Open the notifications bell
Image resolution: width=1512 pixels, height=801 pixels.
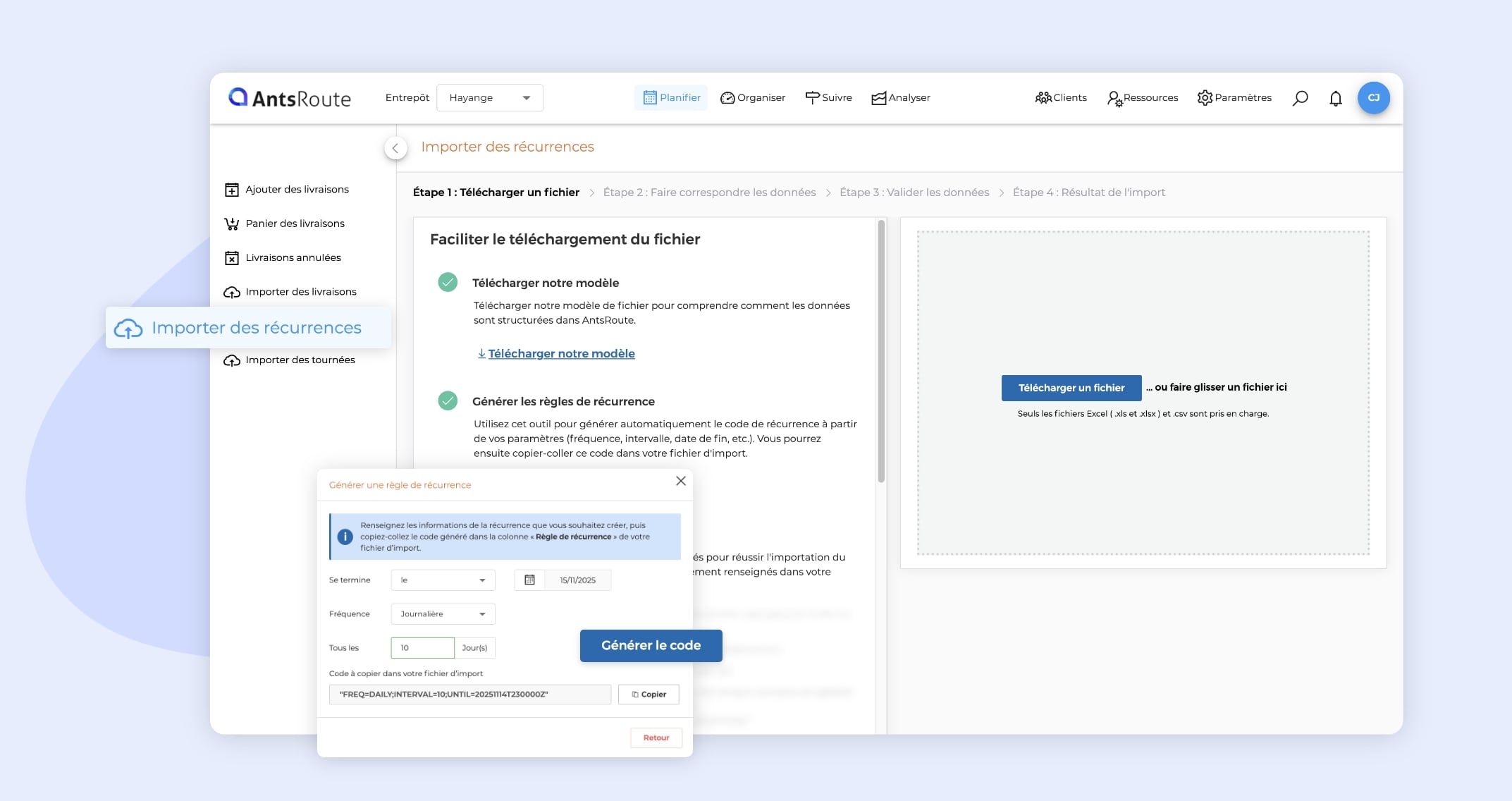(x=1335, y=98)
